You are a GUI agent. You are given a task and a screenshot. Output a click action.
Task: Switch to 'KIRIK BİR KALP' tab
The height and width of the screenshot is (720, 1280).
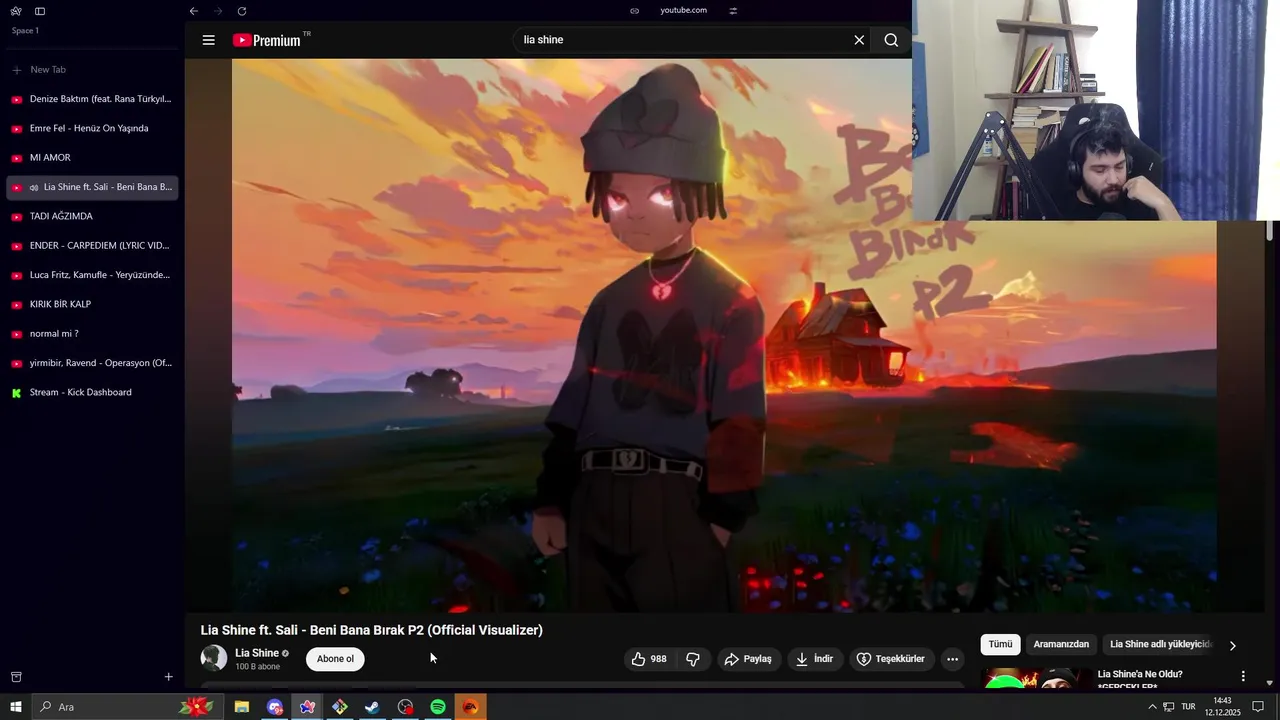point(92,304)
